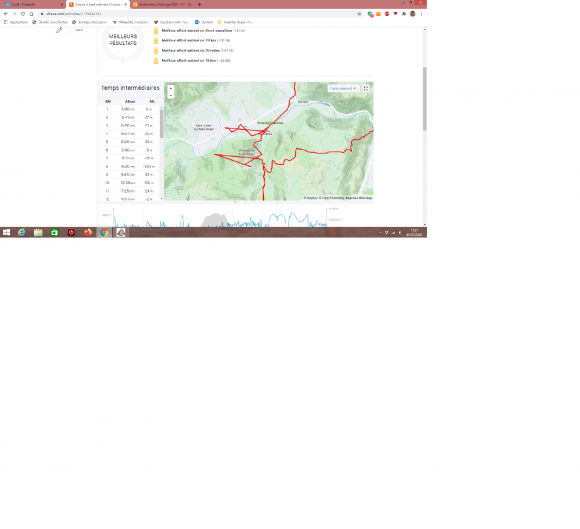Image resolution: width=580 pixels, height=529 pixels.
Task: Switch to Chrome in the taskbar
Action: pos(104,232)
